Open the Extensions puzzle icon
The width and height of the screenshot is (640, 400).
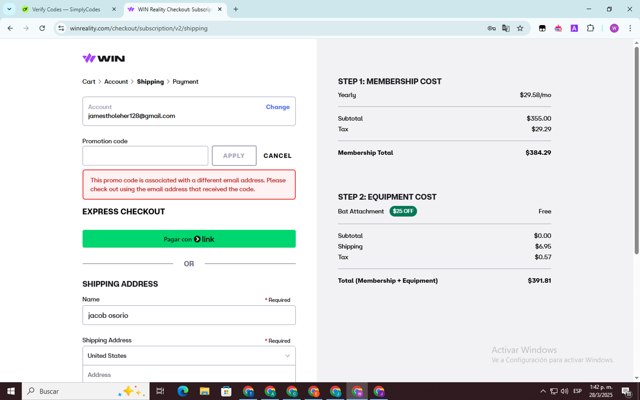coord(590,28)
